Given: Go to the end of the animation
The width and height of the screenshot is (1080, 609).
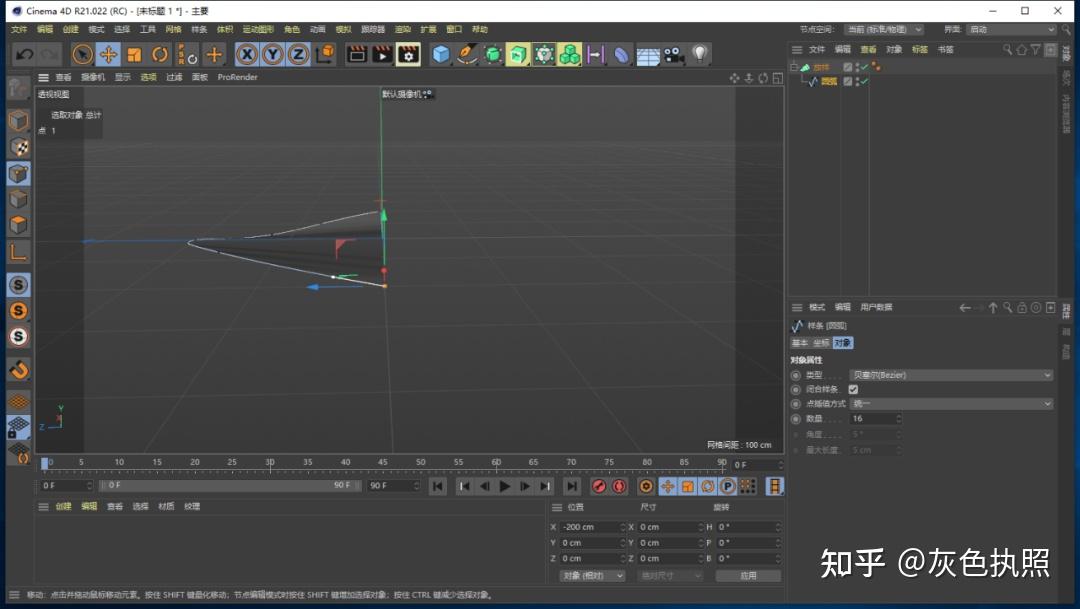Looking at the screenshot, I should click(572, 486).
